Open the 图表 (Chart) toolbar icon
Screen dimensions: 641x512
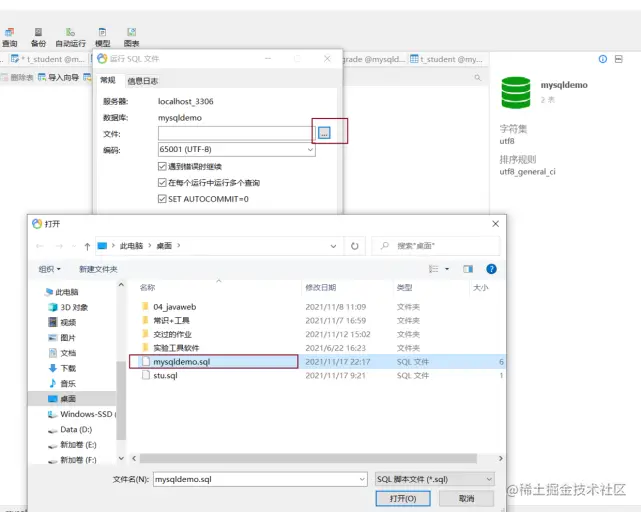[x=131, y=37]
